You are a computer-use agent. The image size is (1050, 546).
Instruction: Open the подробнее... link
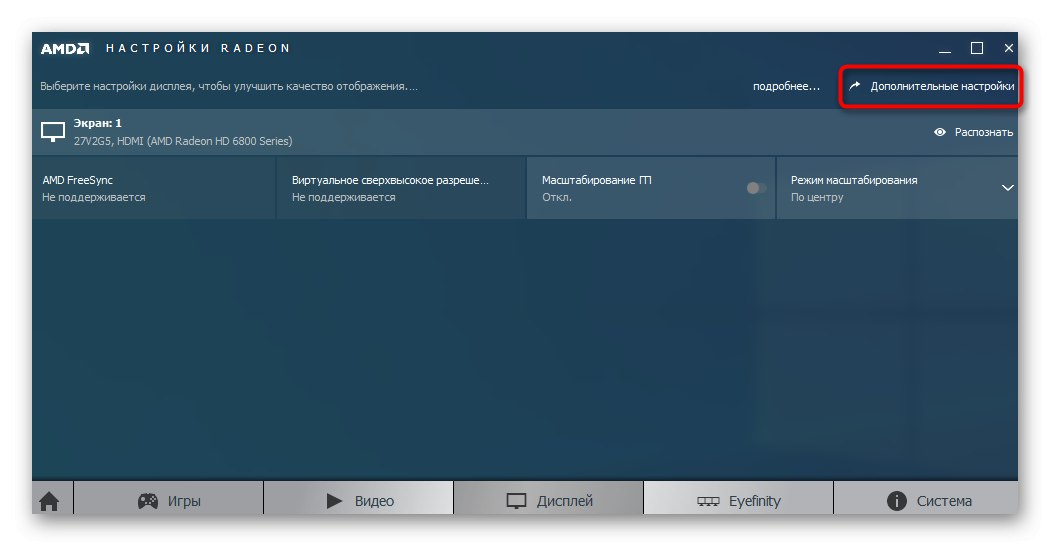(786, 86)
